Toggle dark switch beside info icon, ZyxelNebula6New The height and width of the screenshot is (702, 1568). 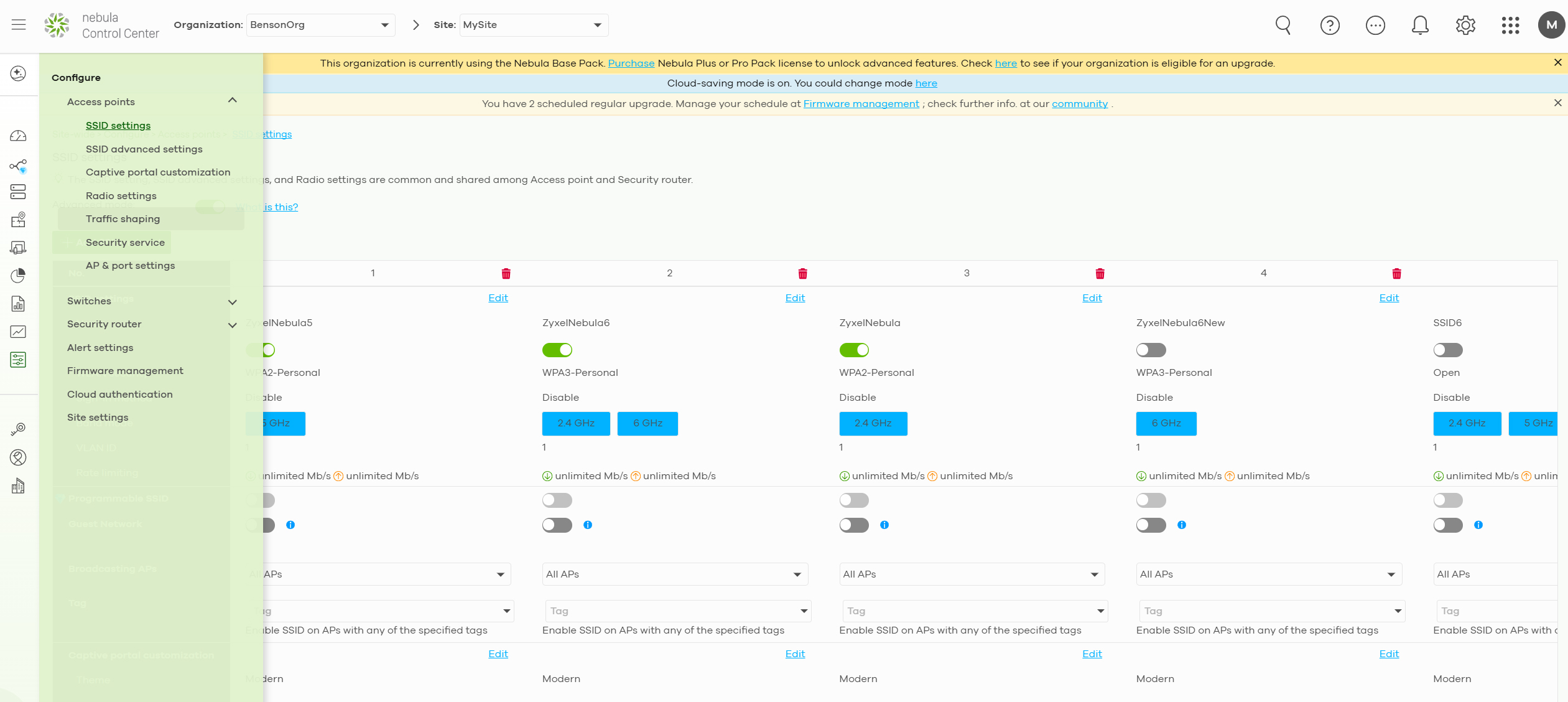pos(1151,525)
